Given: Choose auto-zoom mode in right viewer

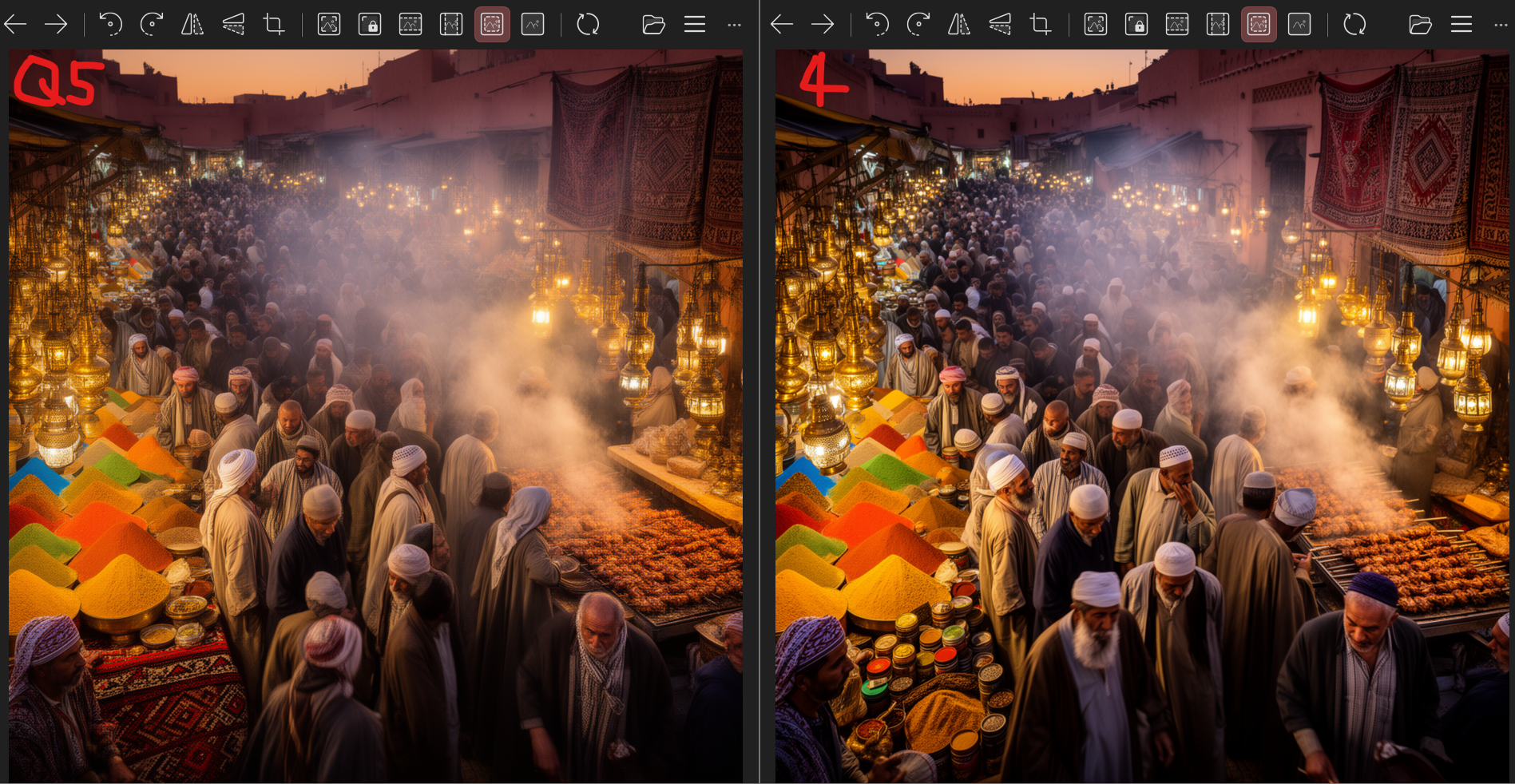Looking at the screenshot, I should [1096, 25].
